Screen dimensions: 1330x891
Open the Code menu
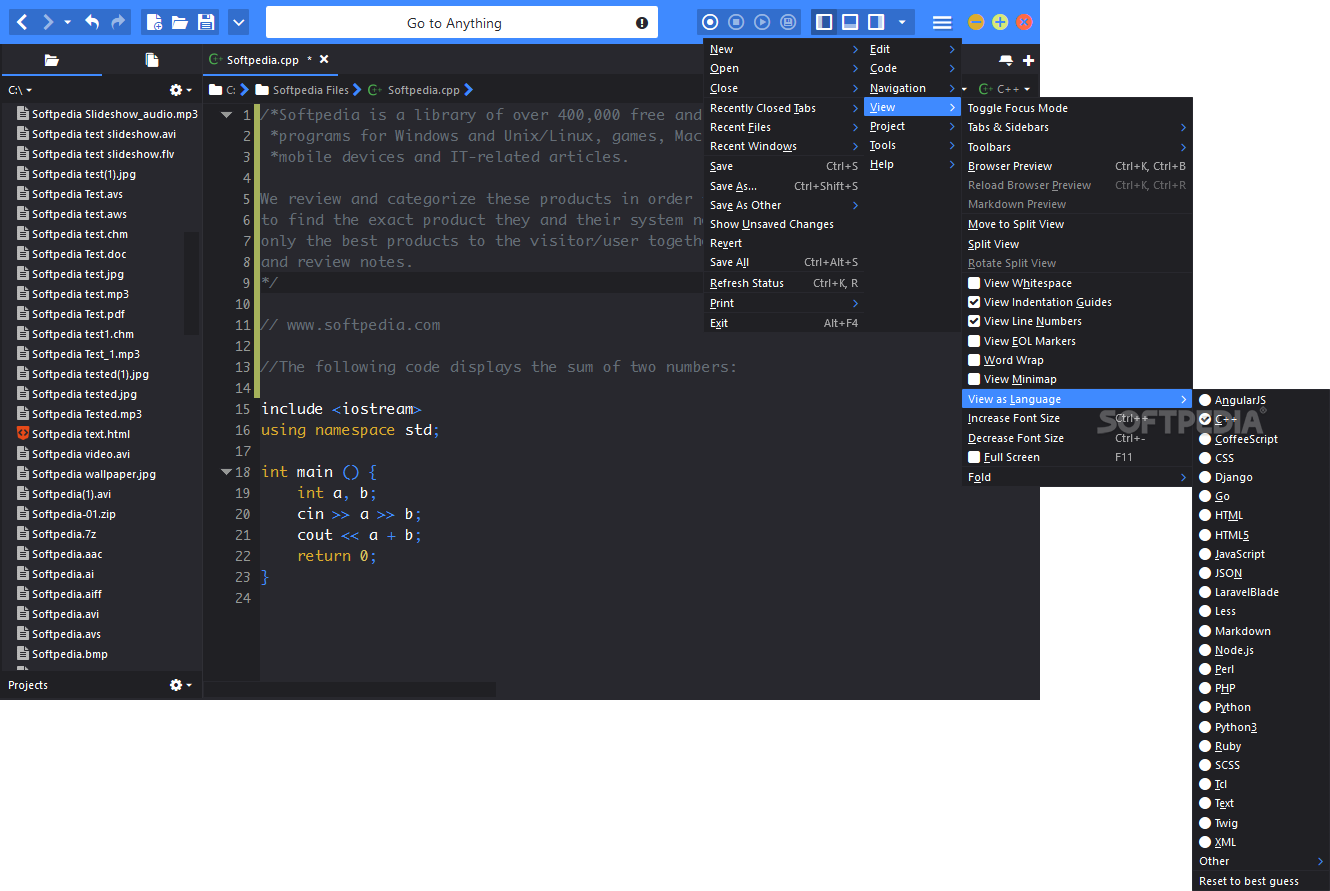coord(911,68)
